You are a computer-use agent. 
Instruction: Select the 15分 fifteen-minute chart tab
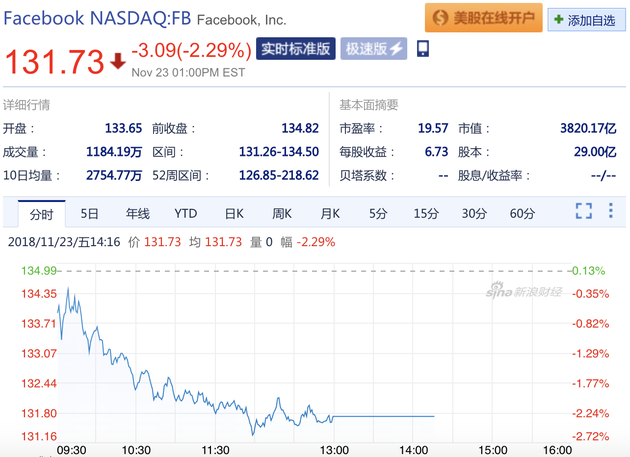coord(426,213)
